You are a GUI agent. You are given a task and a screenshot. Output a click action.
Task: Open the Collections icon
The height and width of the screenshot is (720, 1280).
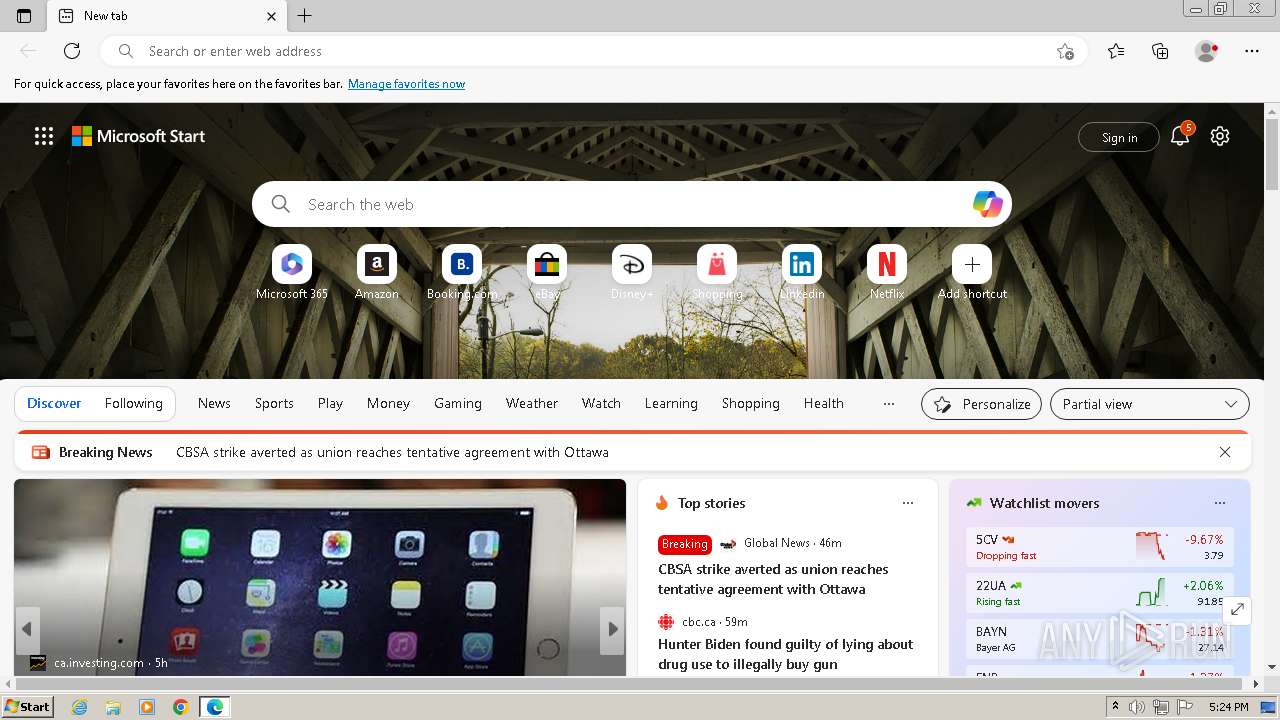pyautogui.click(x=1160, y=51)
